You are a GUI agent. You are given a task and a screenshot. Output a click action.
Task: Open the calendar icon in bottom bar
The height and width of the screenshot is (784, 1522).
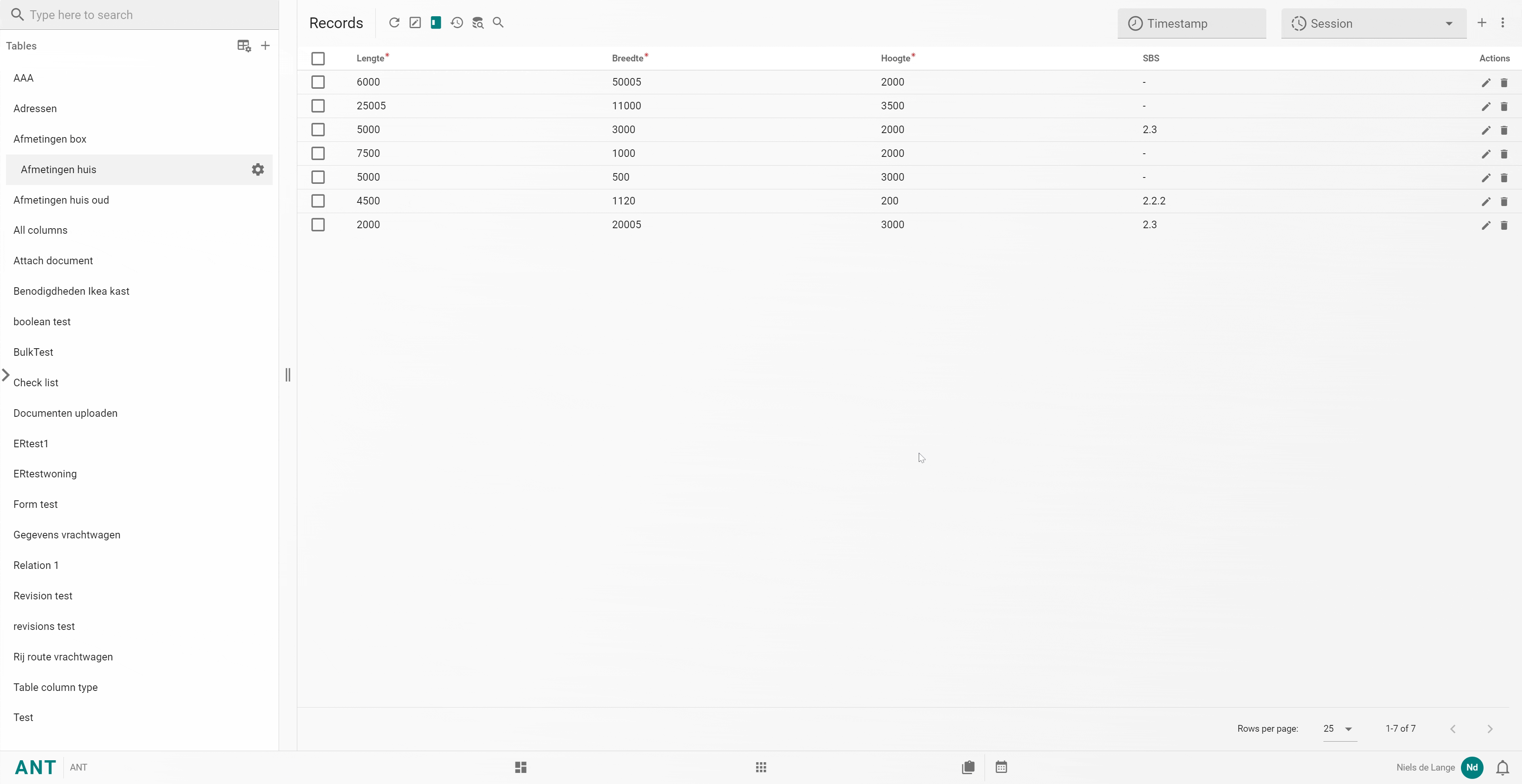[x=1001, y=767]
